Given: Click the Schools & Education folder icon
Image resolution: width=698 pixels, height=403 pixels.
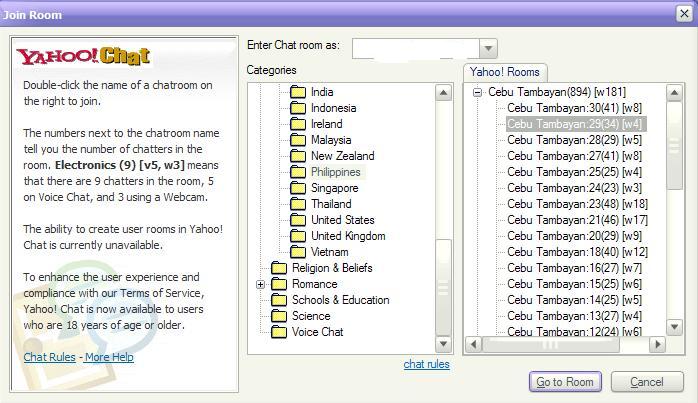Looking at the screenshot, I should pos(278,300).
